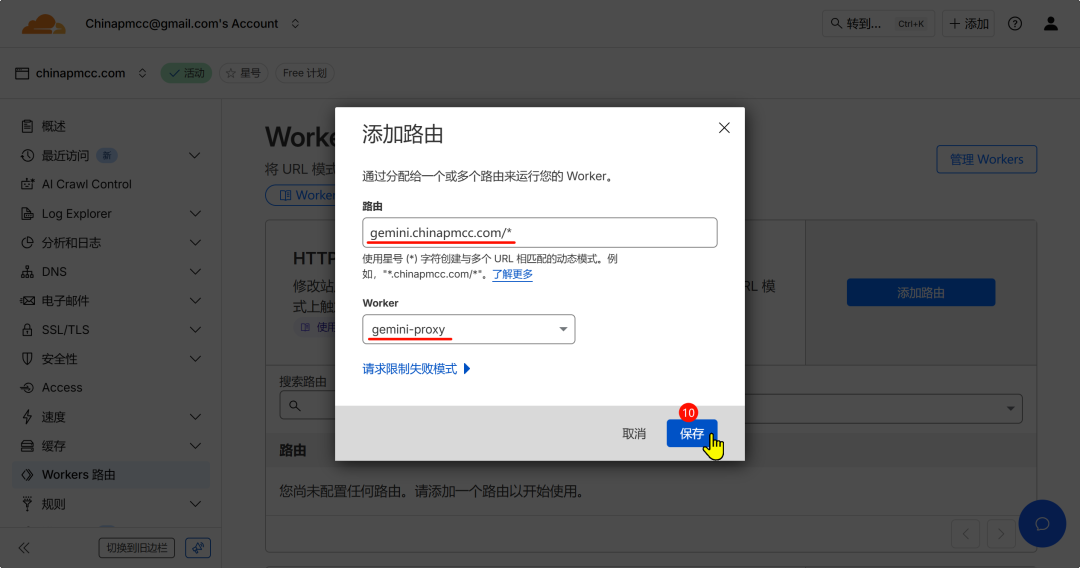Image resolution: width=1080 pixels, height=568 pixels.
Task: Open the help question mark icon
Action: coord(1015,23)
